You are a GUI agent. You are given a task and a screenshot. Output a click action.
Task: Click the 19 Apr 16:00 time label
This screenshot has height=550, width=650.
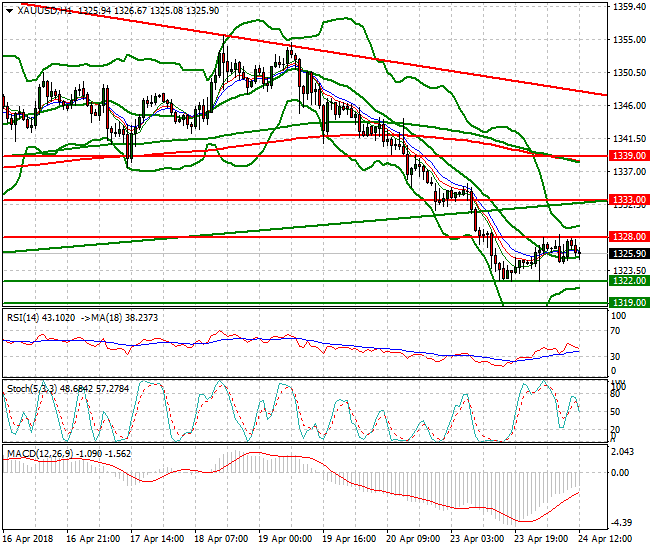pyautogui.click(x=349, y=539)
